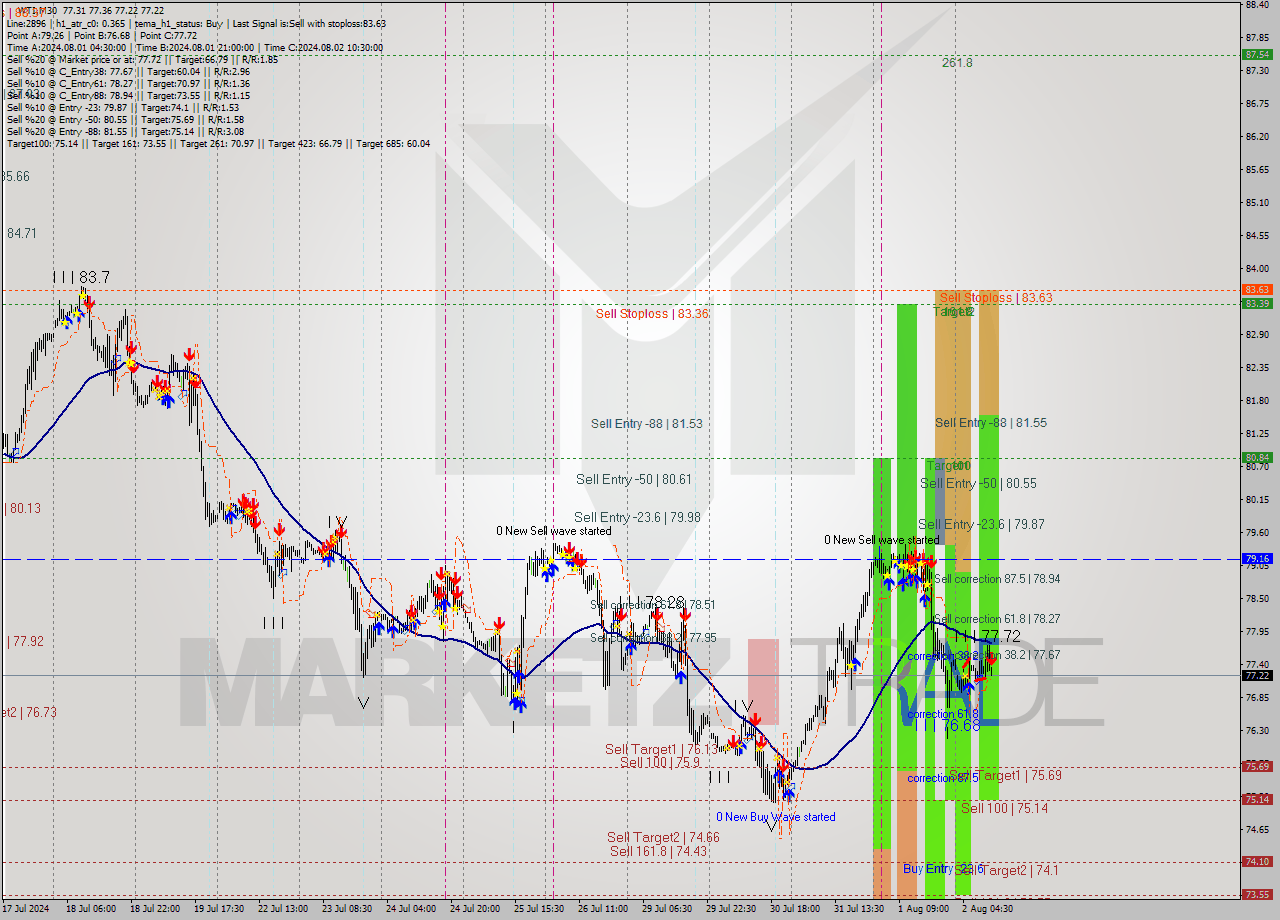
Task: Click the red '76.73' level label
Action: tap(29, 713)
